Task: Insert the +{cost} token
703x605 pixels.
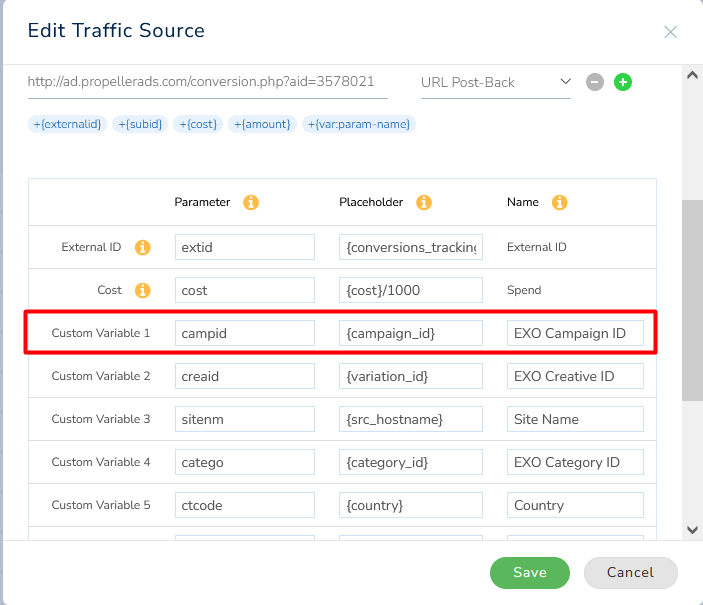Action: coord(198,124)
